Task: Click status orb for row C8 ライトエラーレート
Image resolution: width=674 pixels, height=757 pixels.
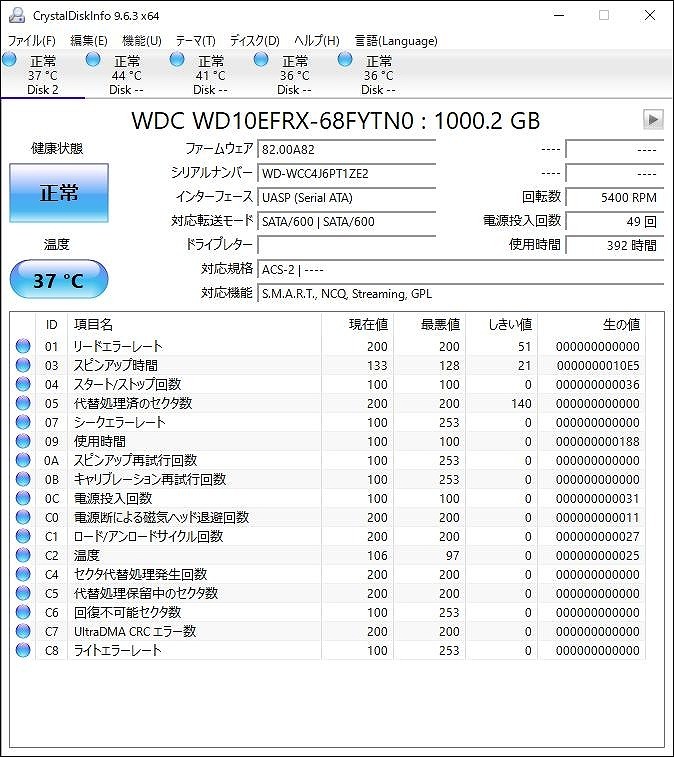Action: tap(23, 650)
